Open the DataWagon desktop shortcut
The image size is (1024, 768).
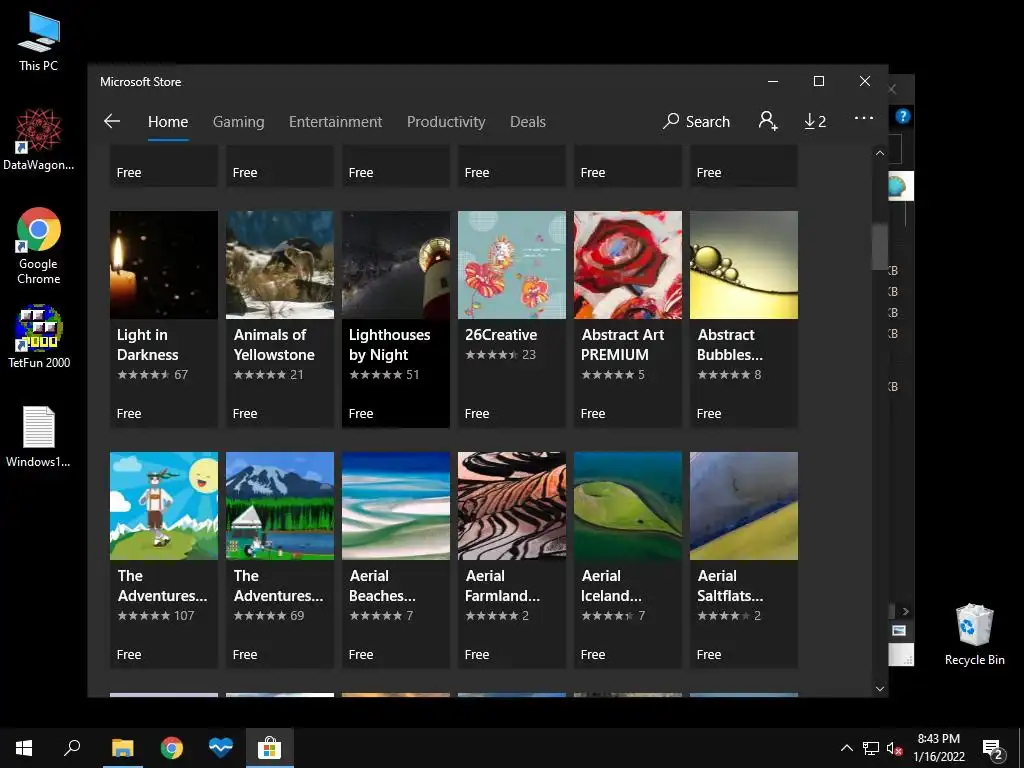pyautogui.click(x=39, y=140)
